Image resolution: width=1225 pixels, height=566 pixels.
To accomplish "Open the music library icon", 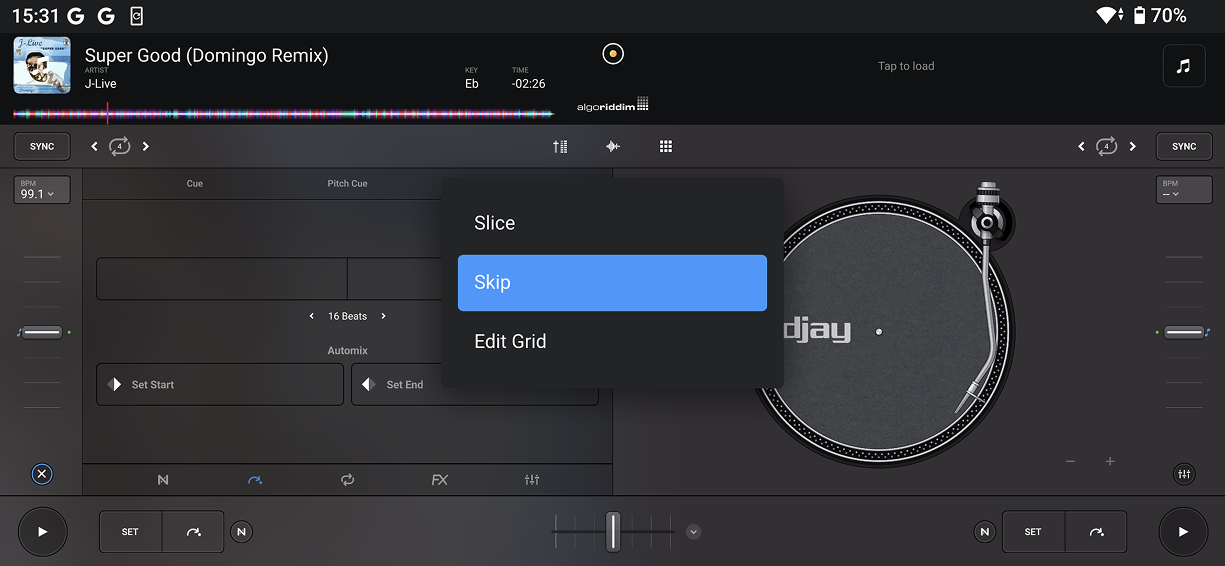I will pyautogui.click(x=1183, y=66).
